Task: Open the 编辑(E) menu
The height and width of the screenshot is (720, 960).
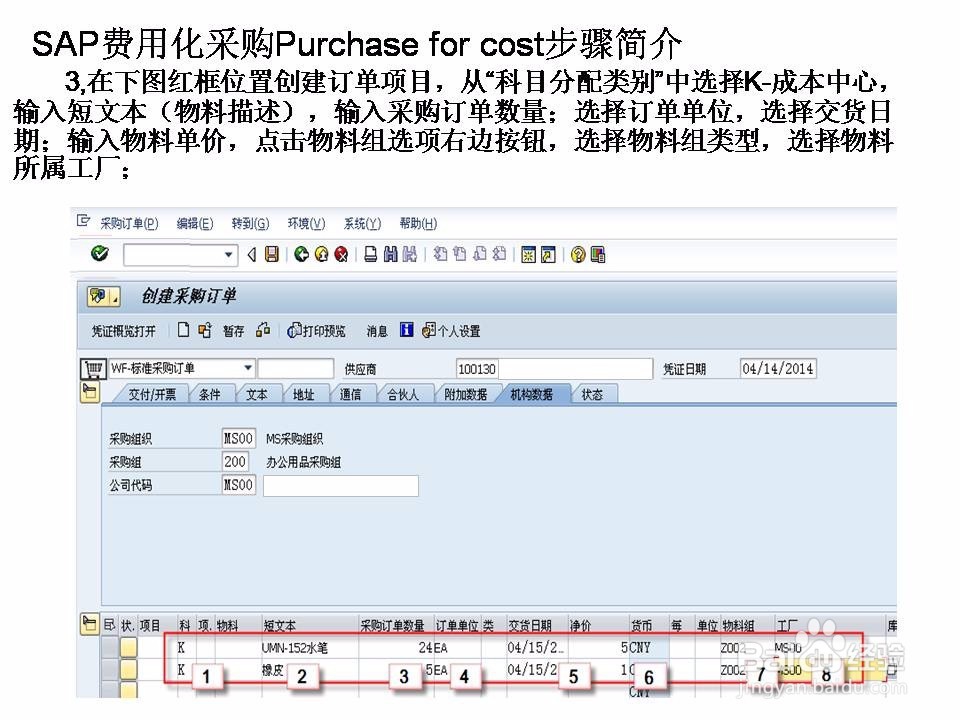Action: 195,223
